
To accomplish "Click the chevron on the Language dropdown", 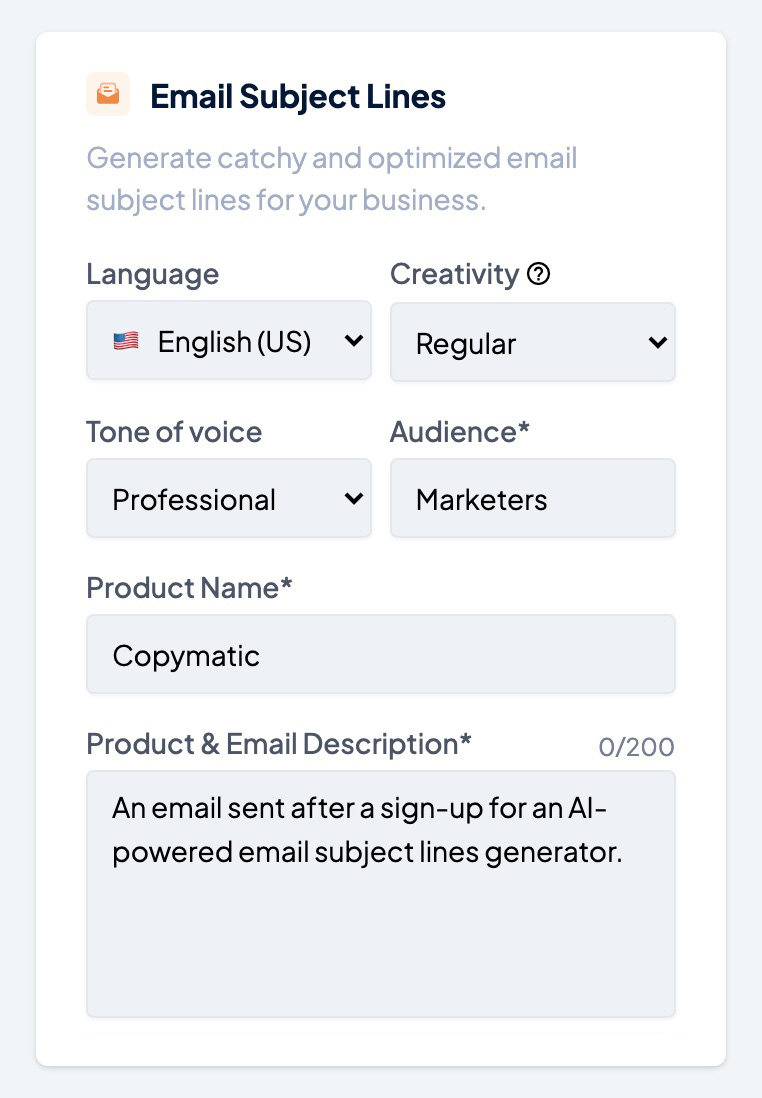I will pyautogui.click(x=354, y=341).
